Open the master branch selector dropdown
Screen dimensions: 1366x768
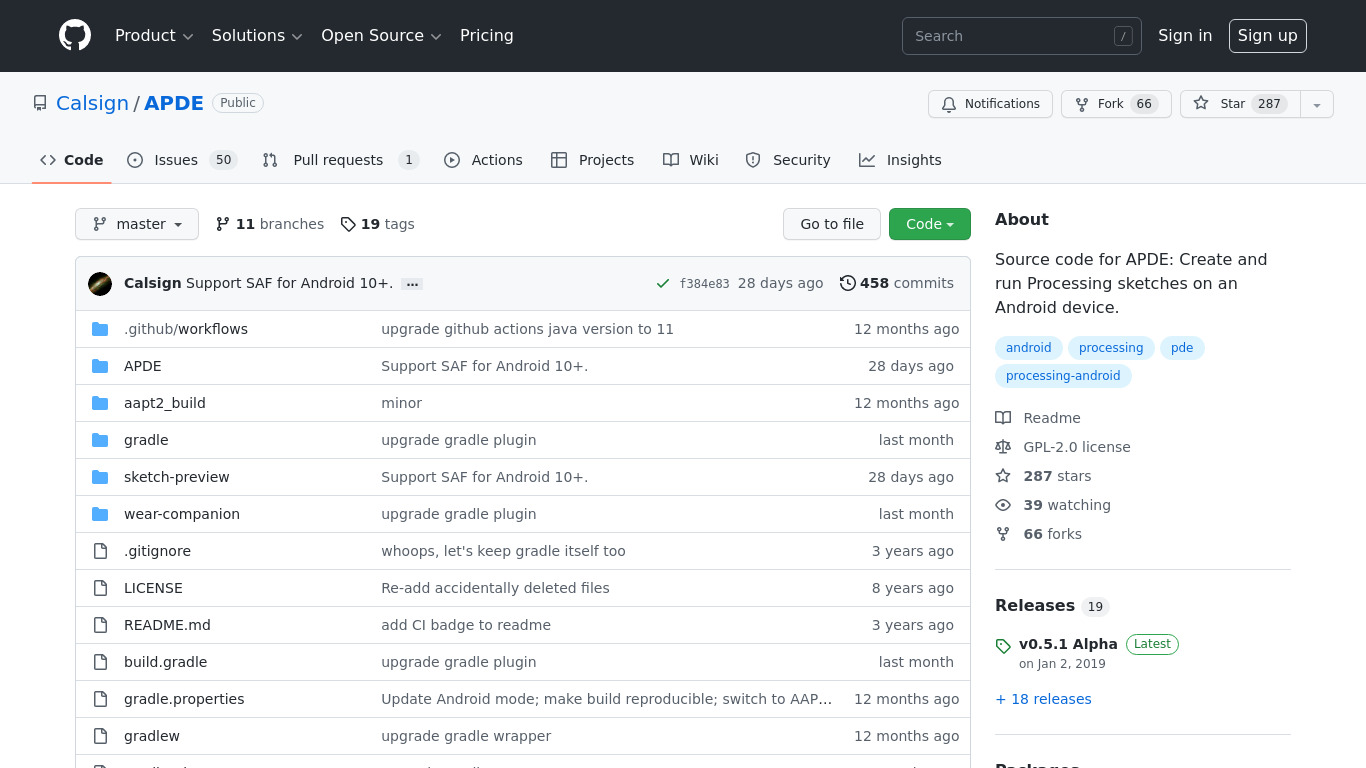pyautogui.click(x=137, y=224)
